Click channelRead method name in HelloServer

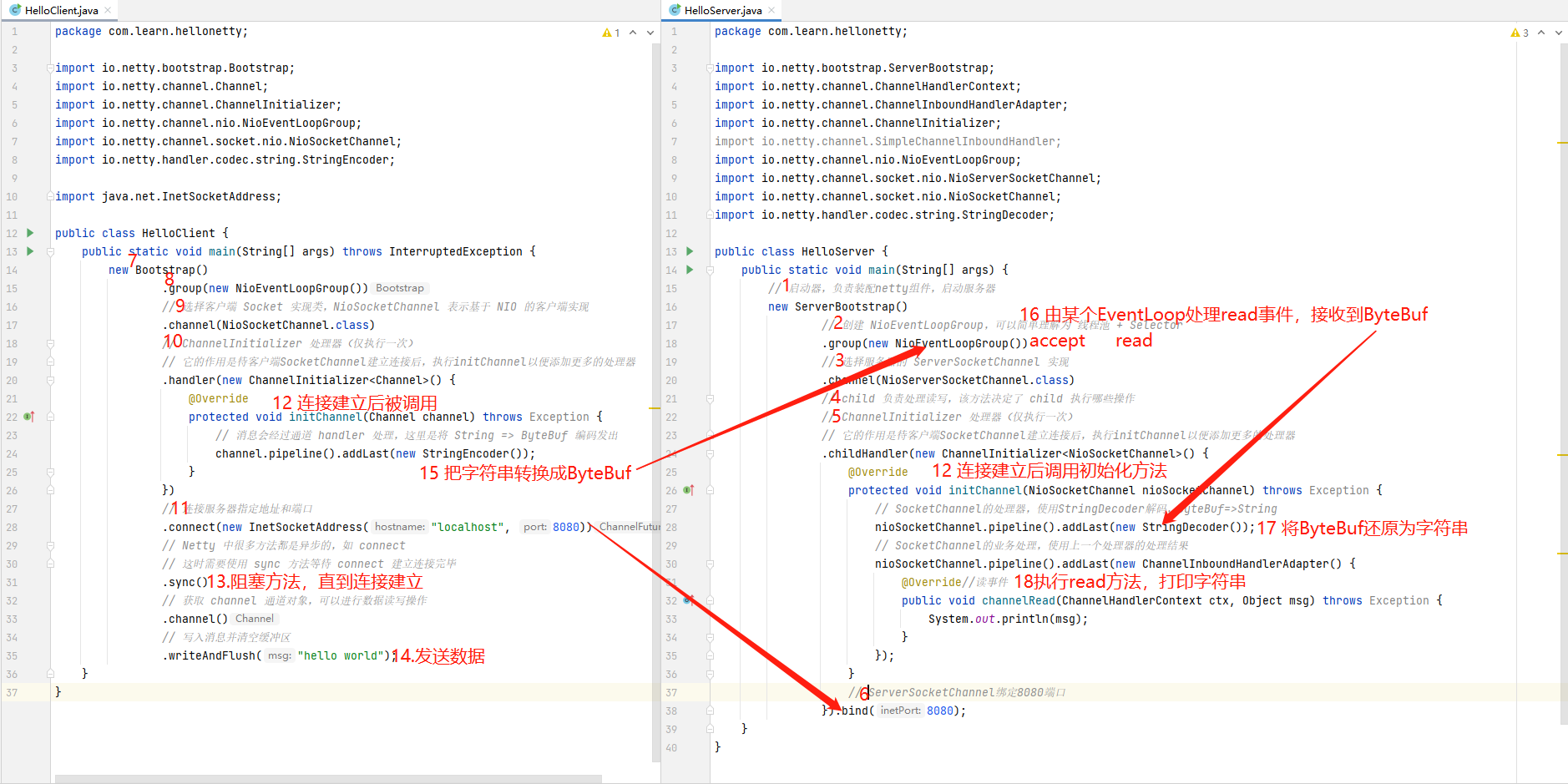point(1019,600)
